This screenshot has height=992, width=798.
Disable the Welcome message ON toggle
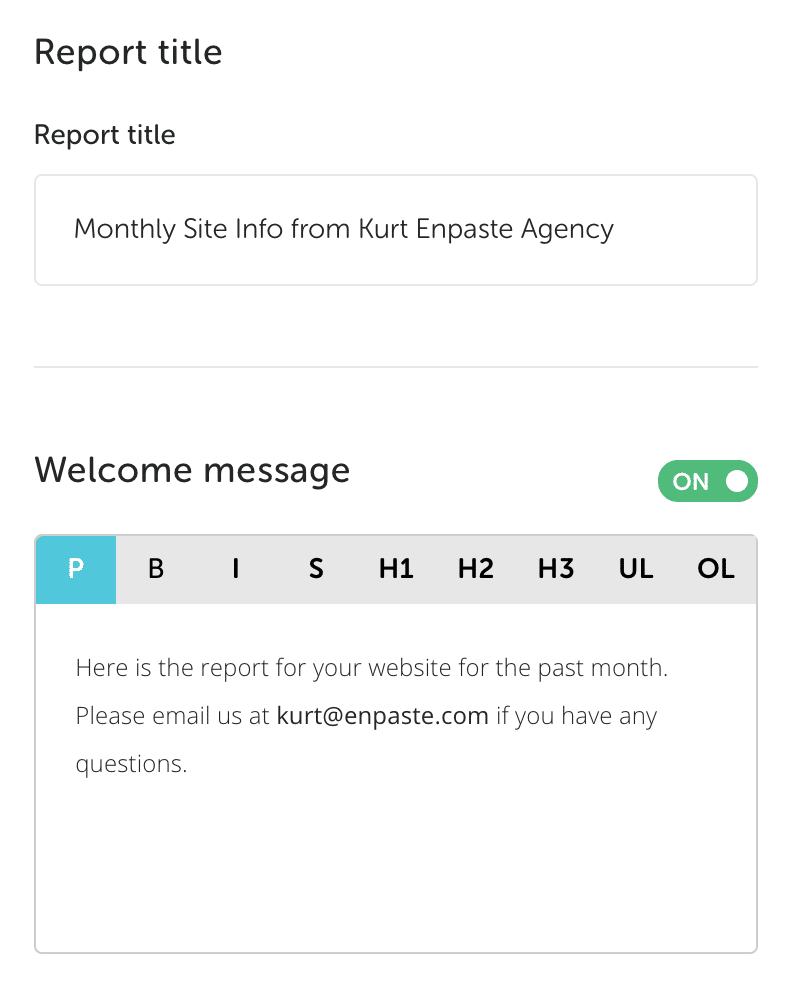[x=708, y=481]
